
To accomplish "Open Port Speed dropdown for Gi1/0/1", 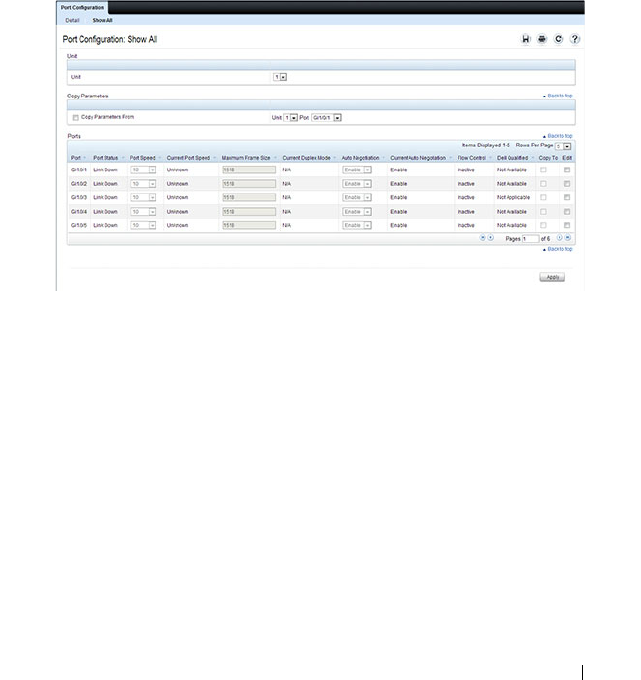I will tap(143, 170).
